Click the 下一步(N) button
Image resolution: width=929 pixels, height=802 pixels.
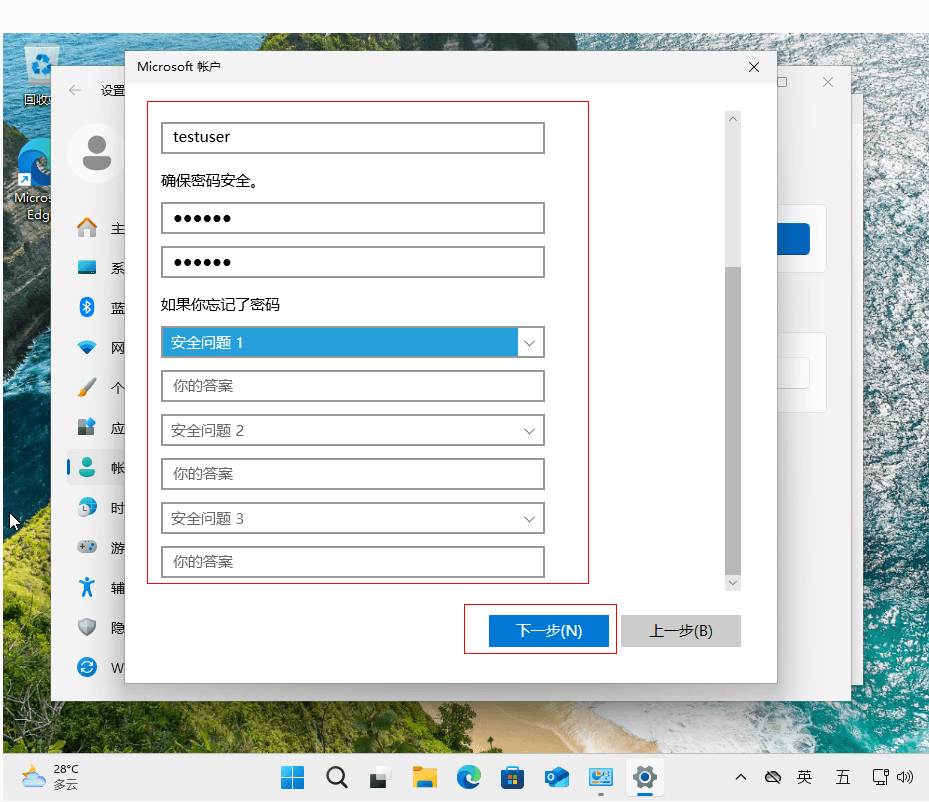coord(549,631)
